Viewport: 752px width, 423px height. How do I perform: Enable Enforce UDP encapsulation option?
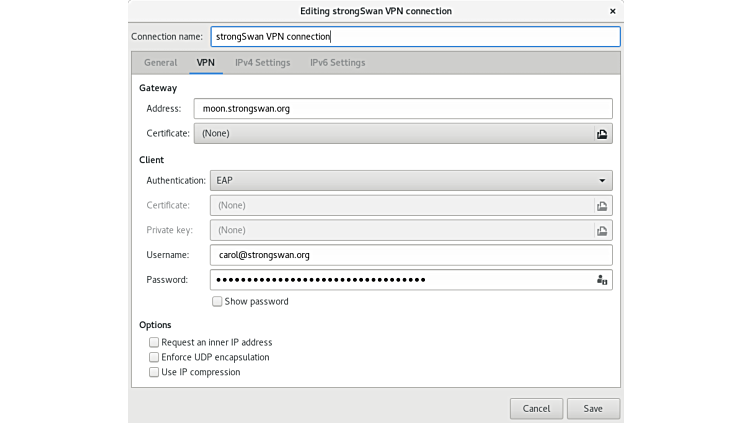(154, 357)
